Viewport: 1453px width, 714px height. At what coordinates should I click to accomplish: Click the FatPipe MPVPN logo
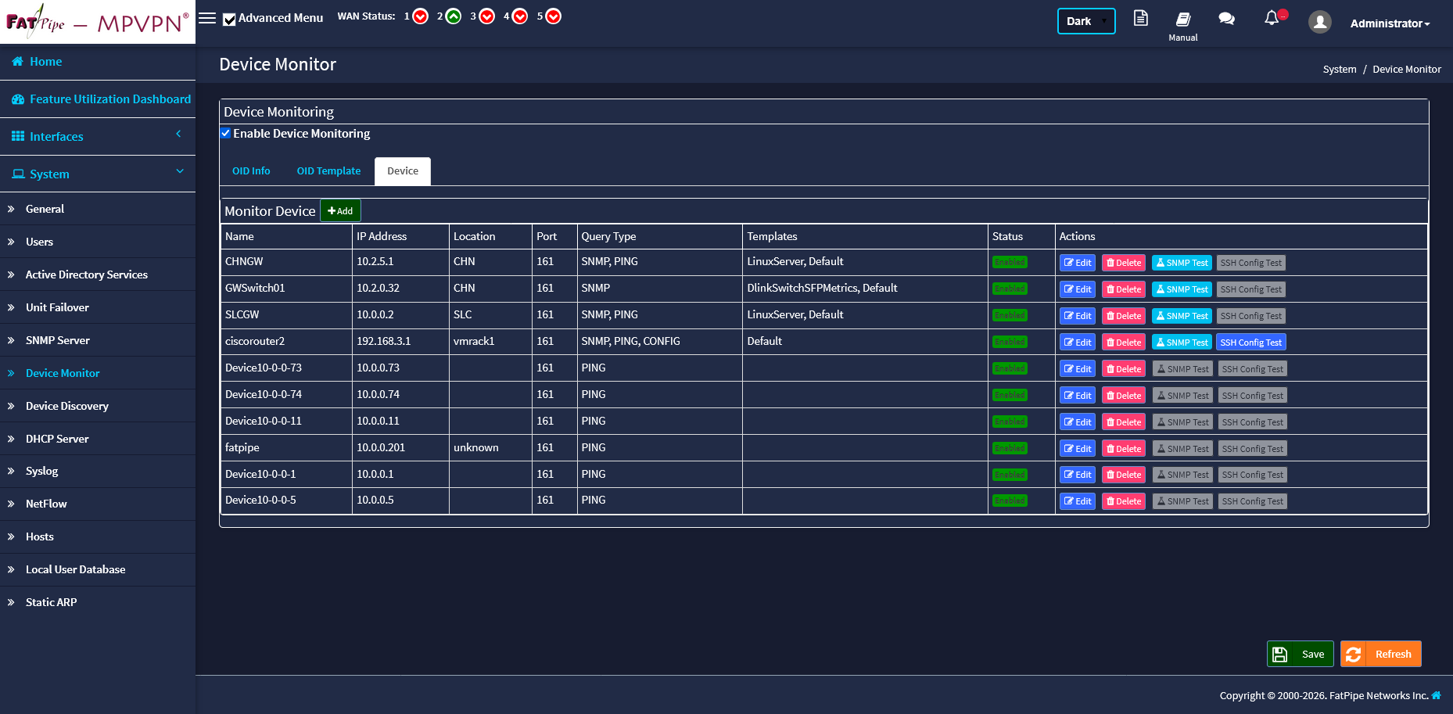tap(97, 21)
